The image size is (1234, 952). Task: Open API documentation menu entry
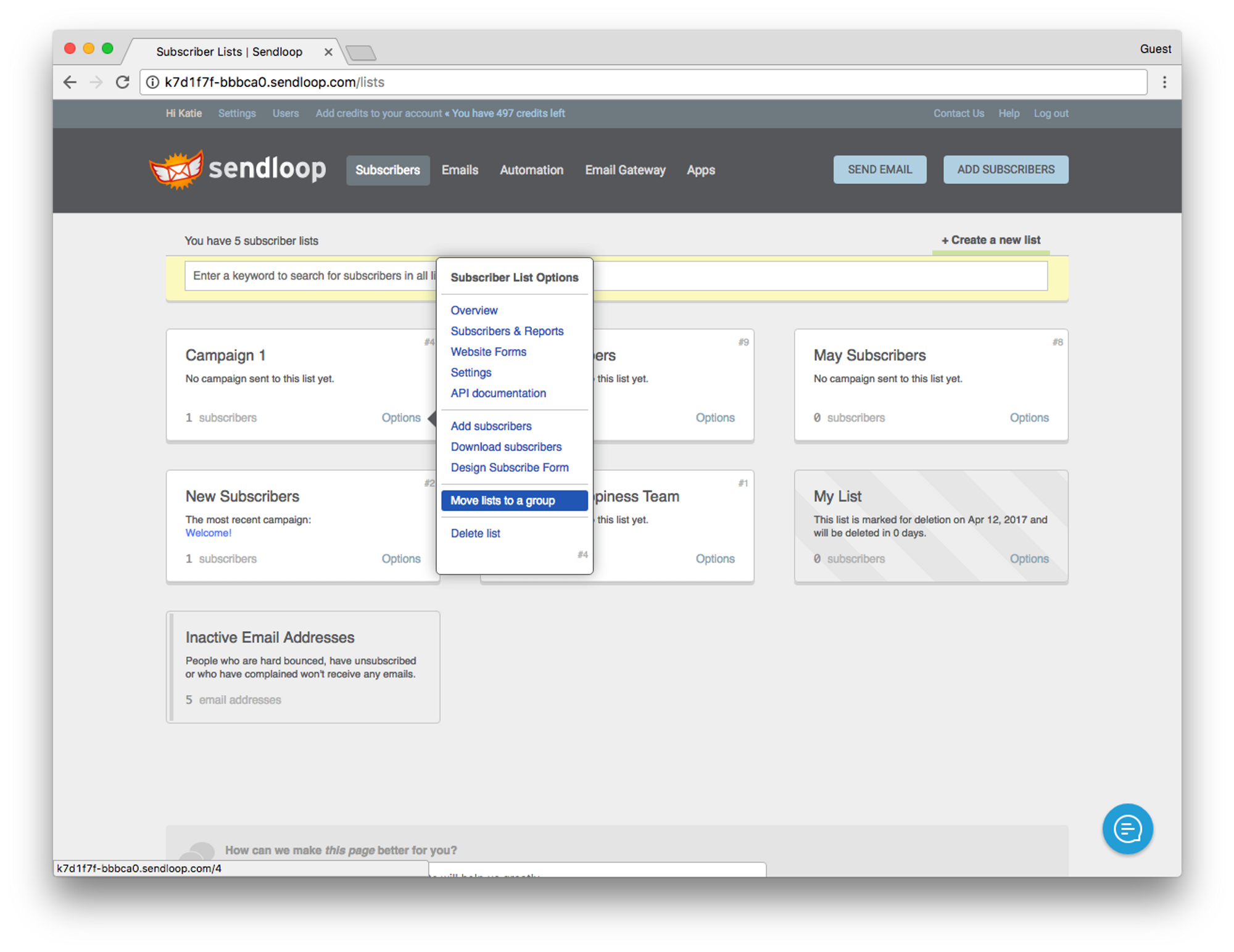(x=498, y=393)
